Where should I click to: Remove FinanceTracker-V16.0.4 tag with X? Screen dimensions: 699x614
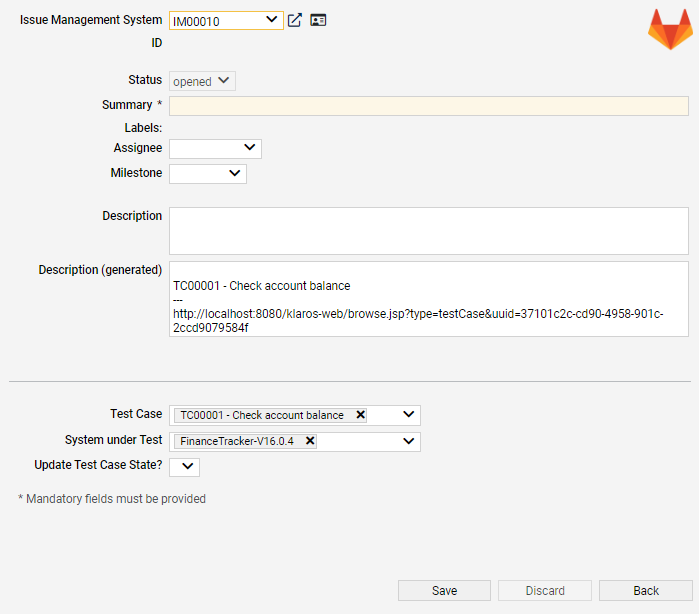310,441
